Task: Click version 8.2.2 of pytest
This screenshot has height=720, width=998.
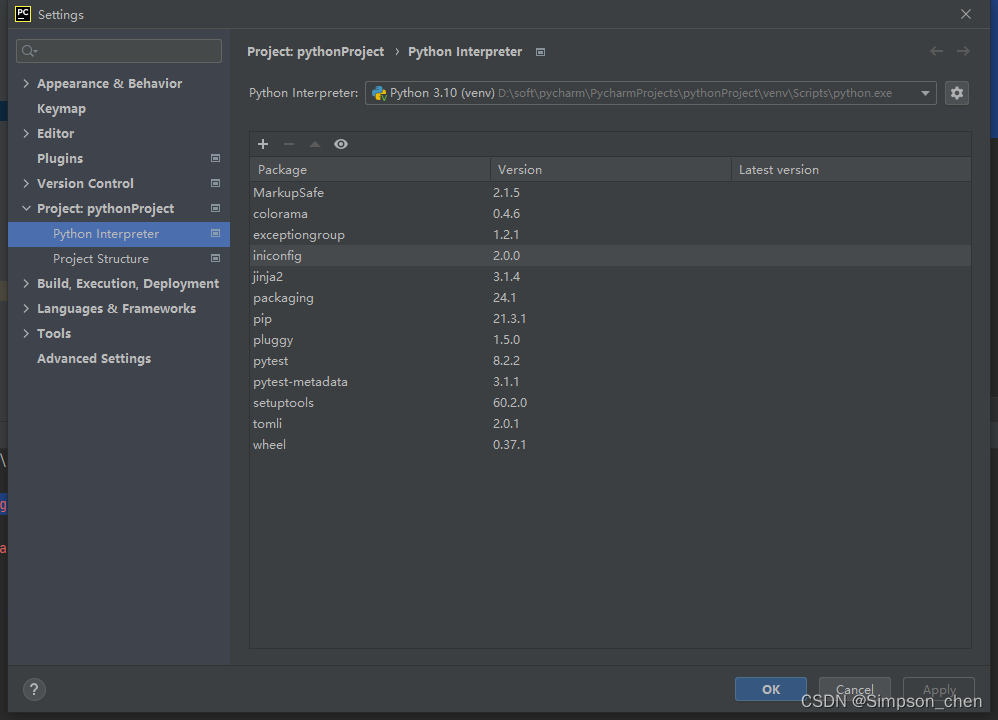Action: tap(506, 360)
